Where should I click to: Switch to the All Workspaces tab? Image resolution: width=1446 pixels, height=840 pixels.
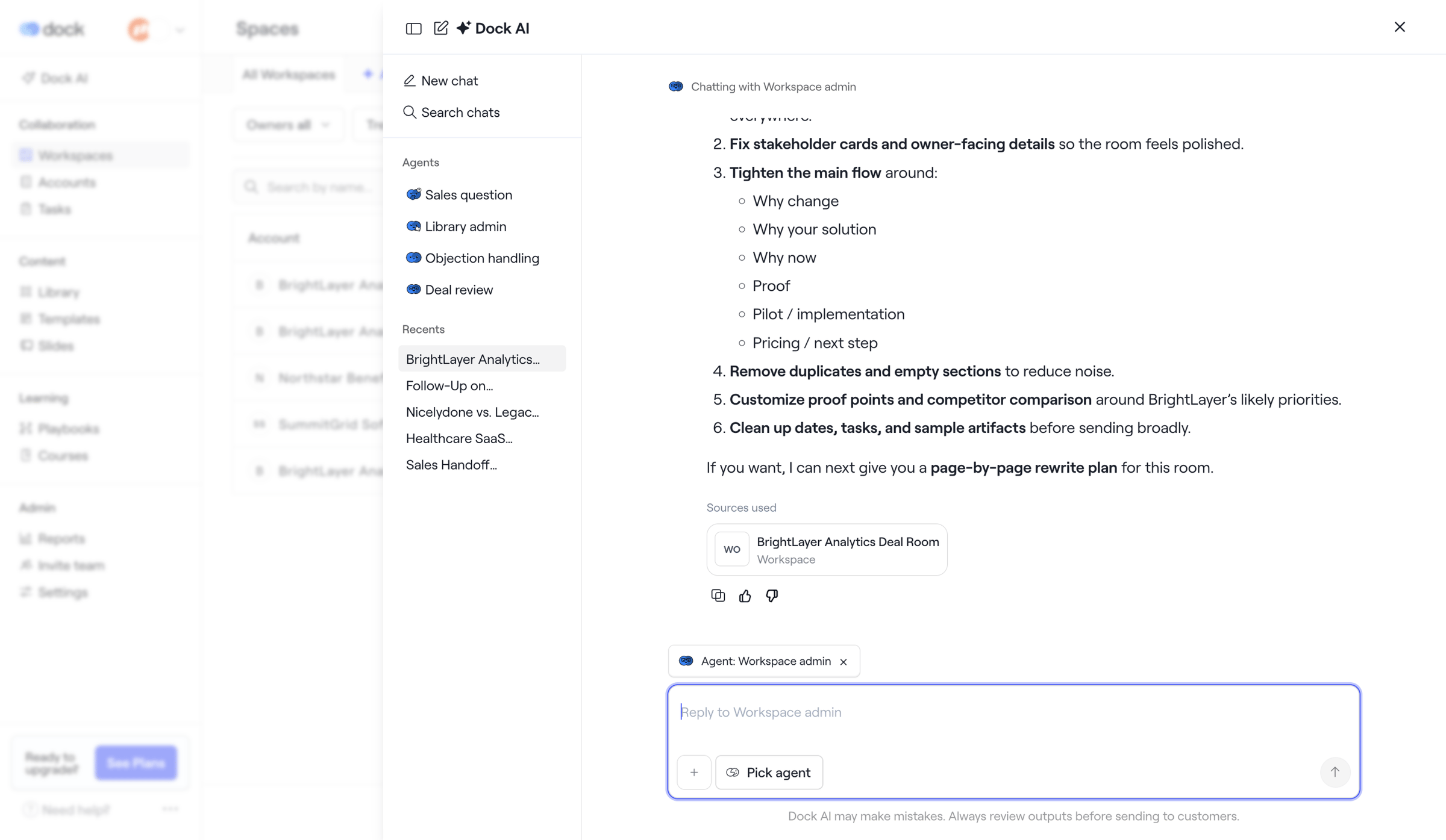point(289,75)
